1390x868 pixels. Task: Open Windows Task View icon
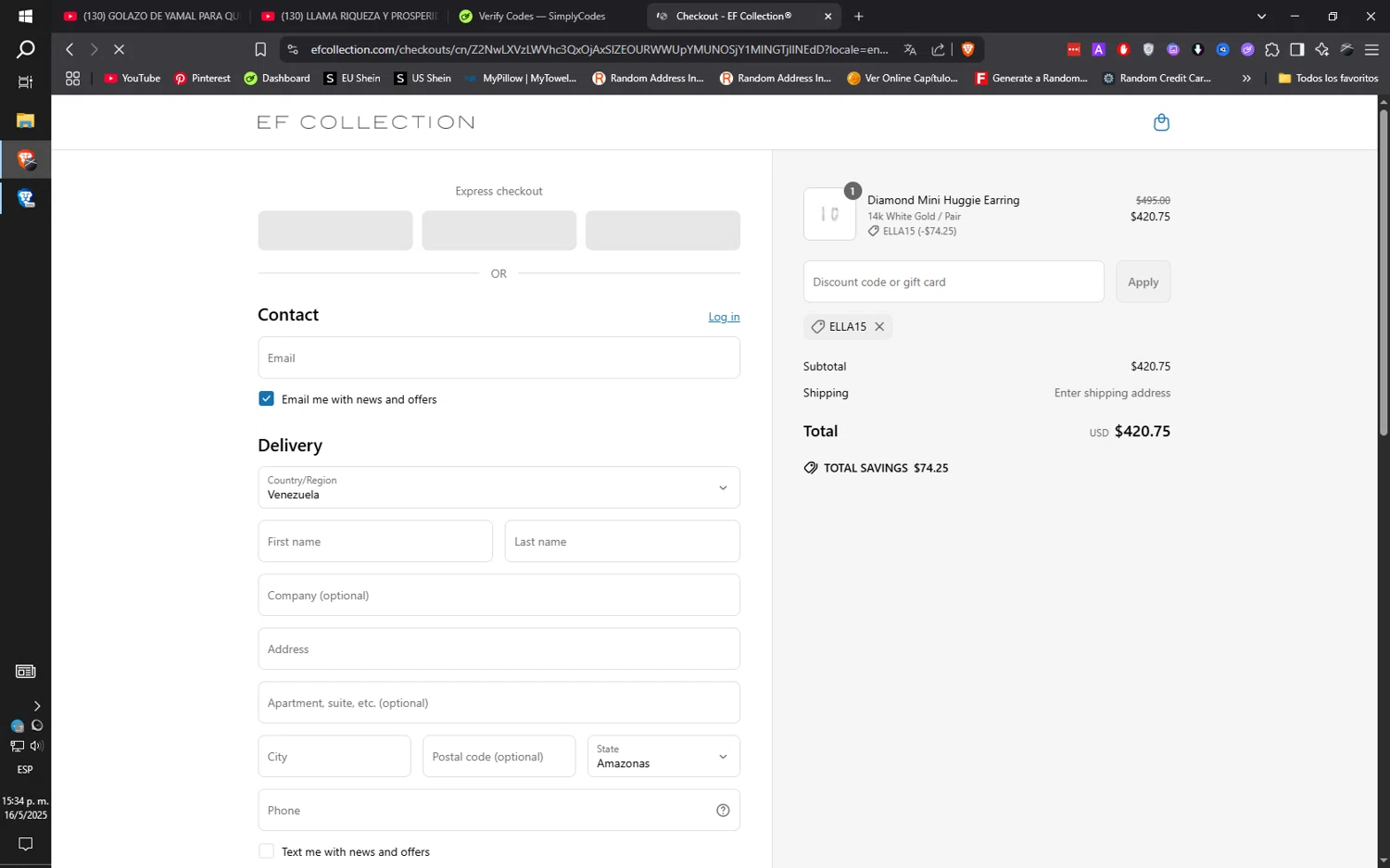tap(25, 82)
